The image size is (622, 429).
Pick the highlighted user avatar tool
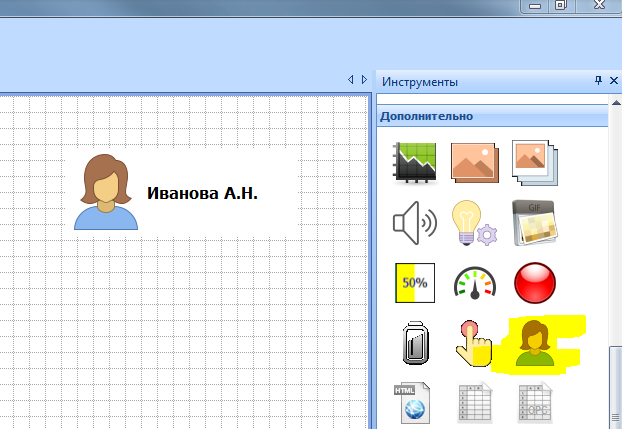coord(534,344)
